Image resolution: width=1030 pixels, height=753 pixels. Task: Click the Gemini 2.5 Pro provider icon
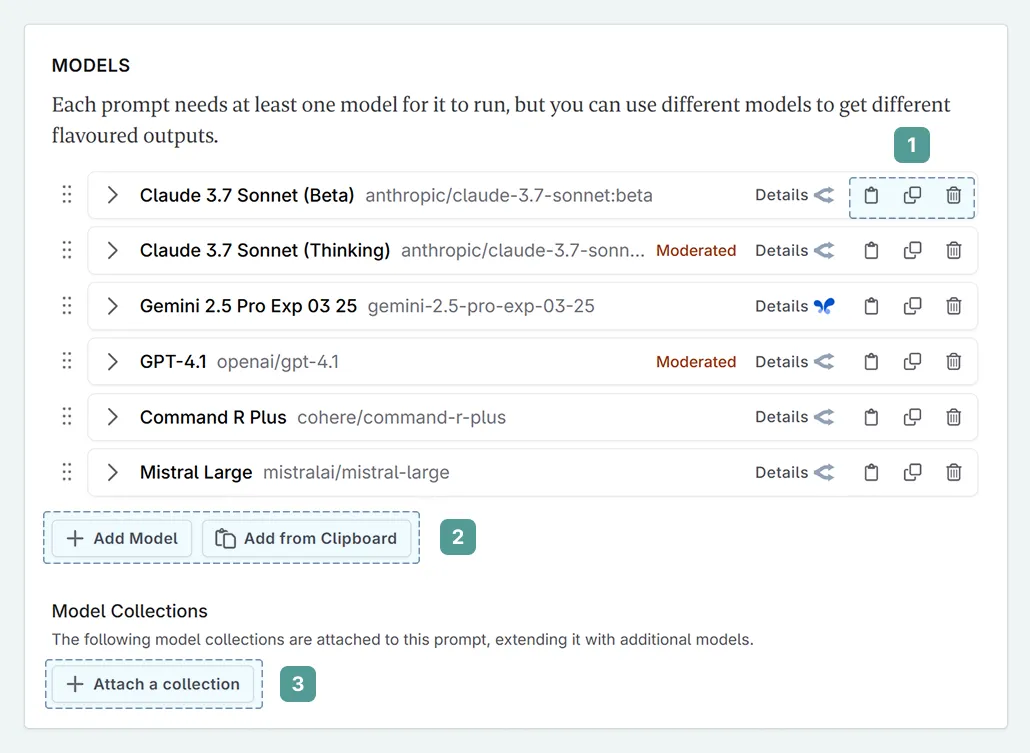824,307
